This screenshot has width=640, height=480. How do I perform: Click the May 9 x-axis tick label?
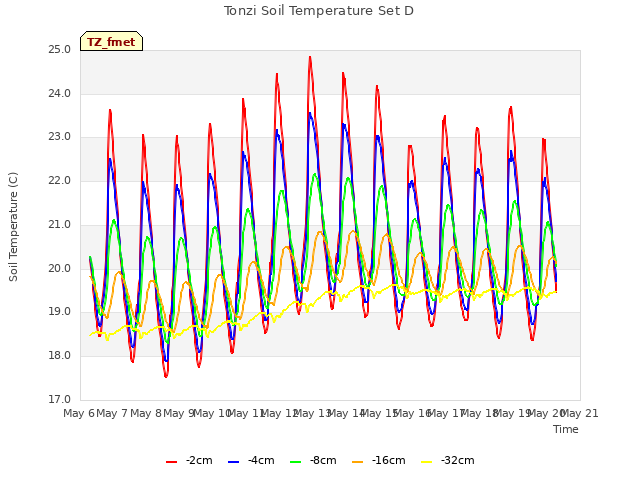(x=178, y=413)
